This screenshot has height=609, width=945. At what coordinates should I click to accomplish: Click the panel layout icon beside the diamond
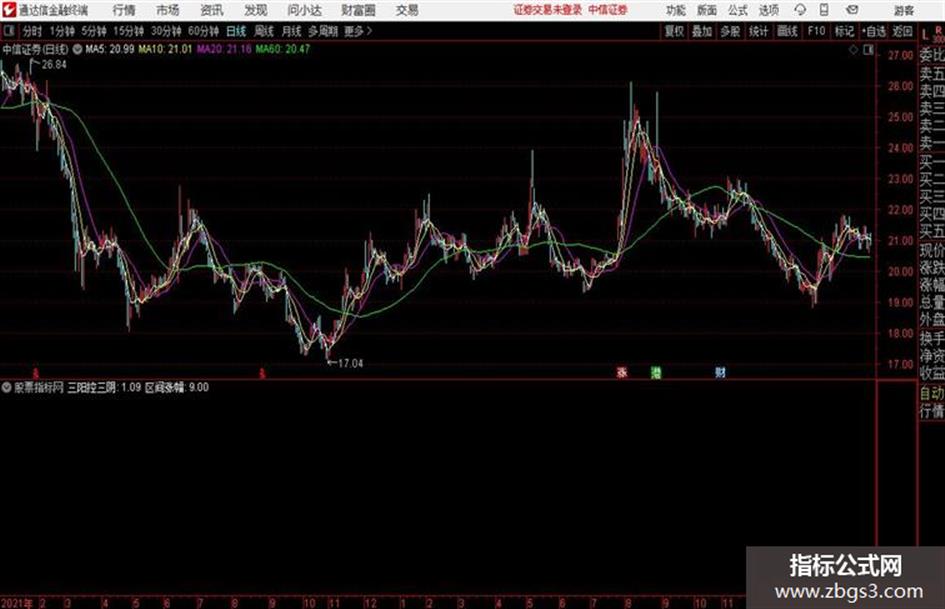point(868,50)
